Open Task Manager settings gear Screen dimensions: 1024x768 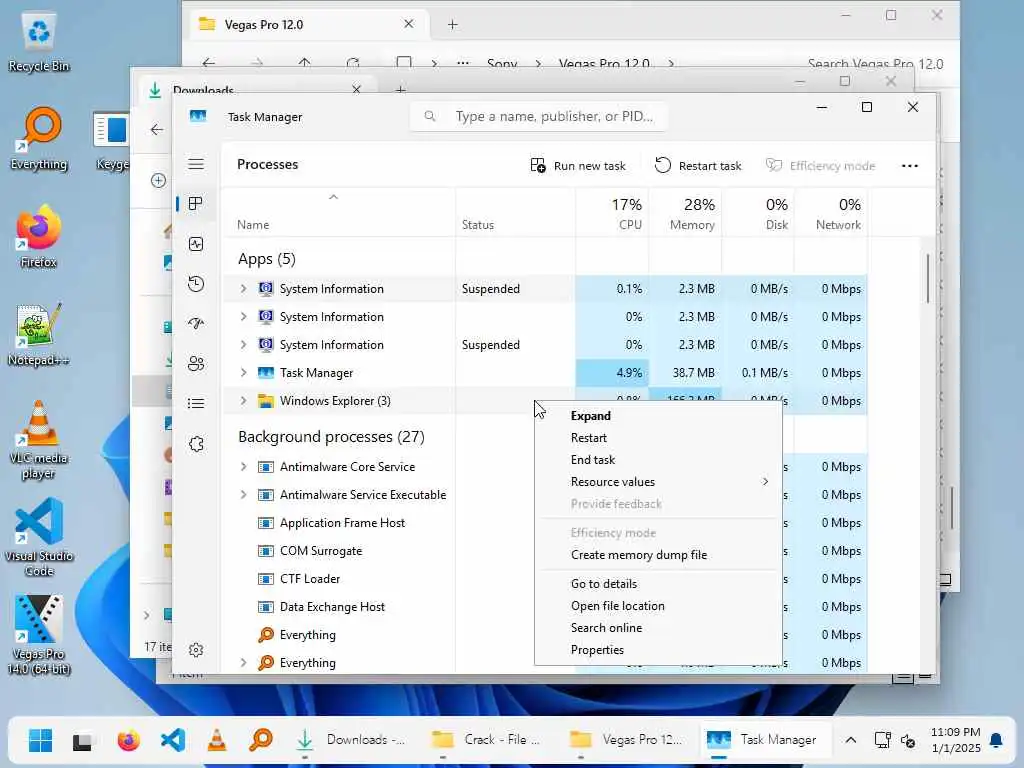coord(196,650)
